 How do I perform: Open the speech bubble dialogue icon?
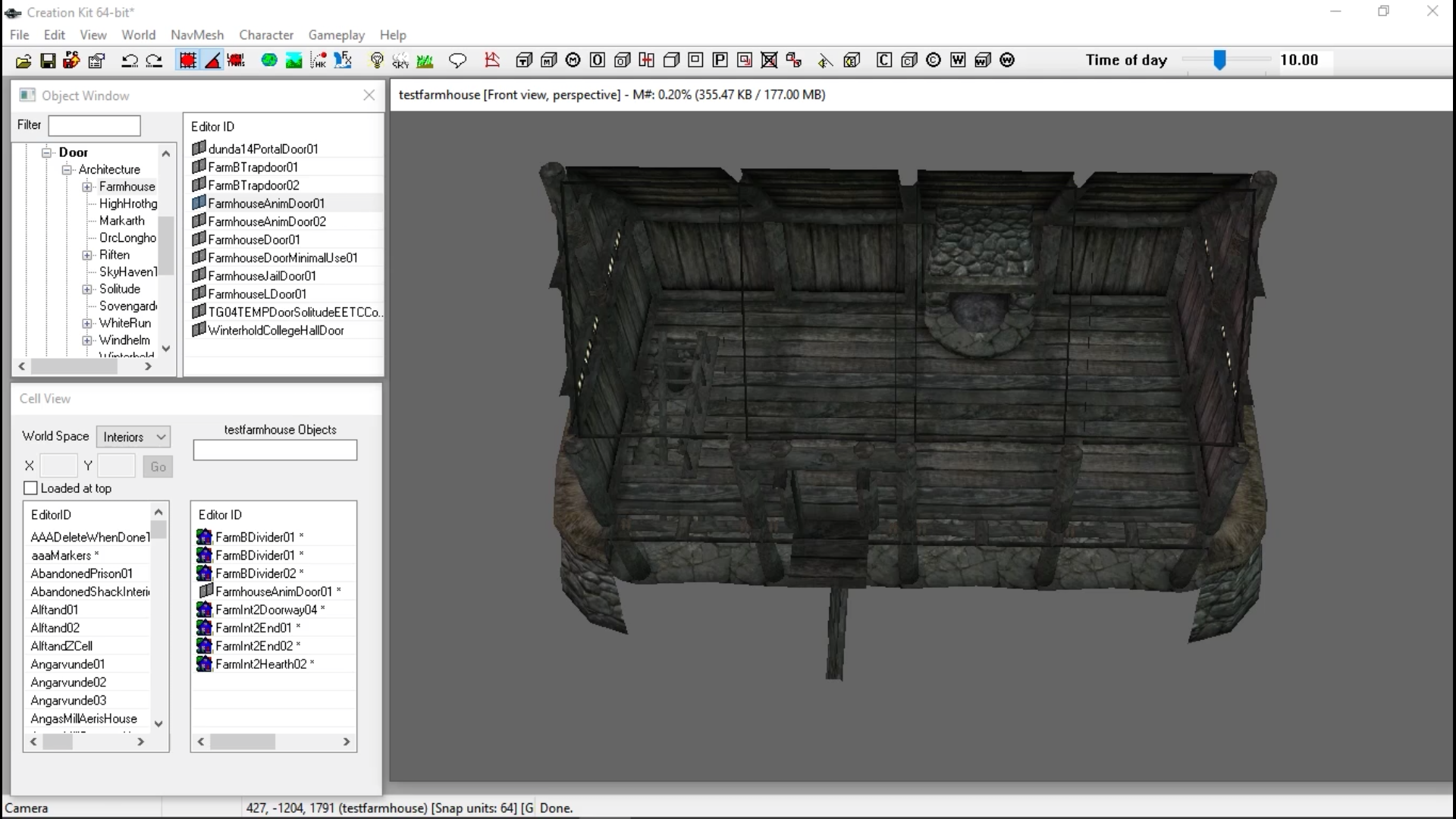point(457,61)
